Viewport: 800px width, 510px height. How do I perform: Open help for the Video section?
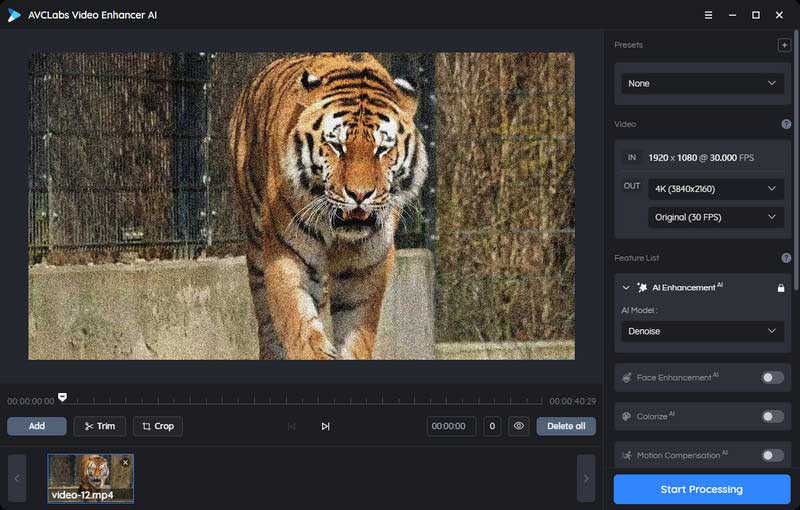786,124
